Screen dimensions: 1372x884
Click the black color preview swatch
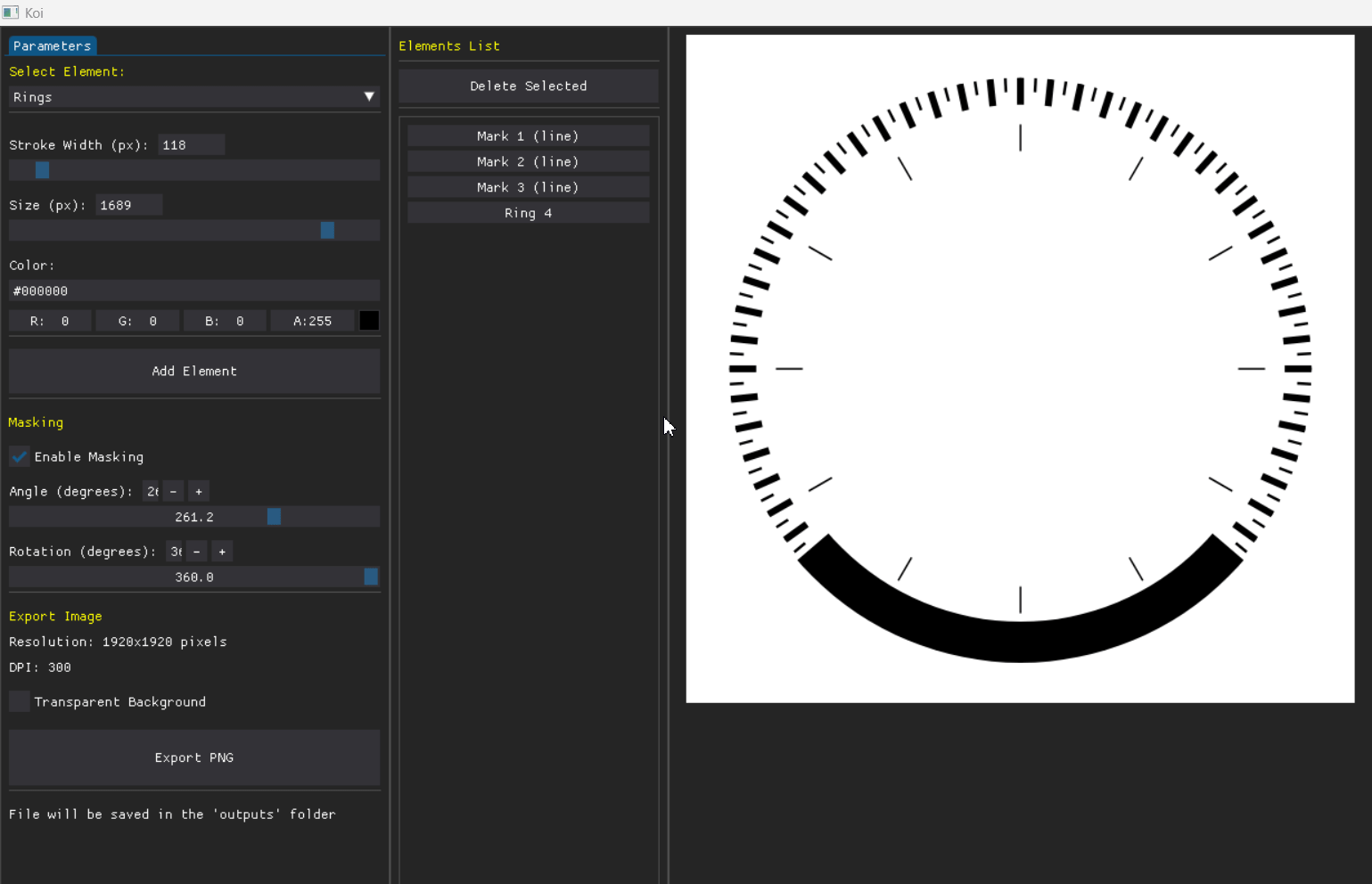tap(369, 321)
